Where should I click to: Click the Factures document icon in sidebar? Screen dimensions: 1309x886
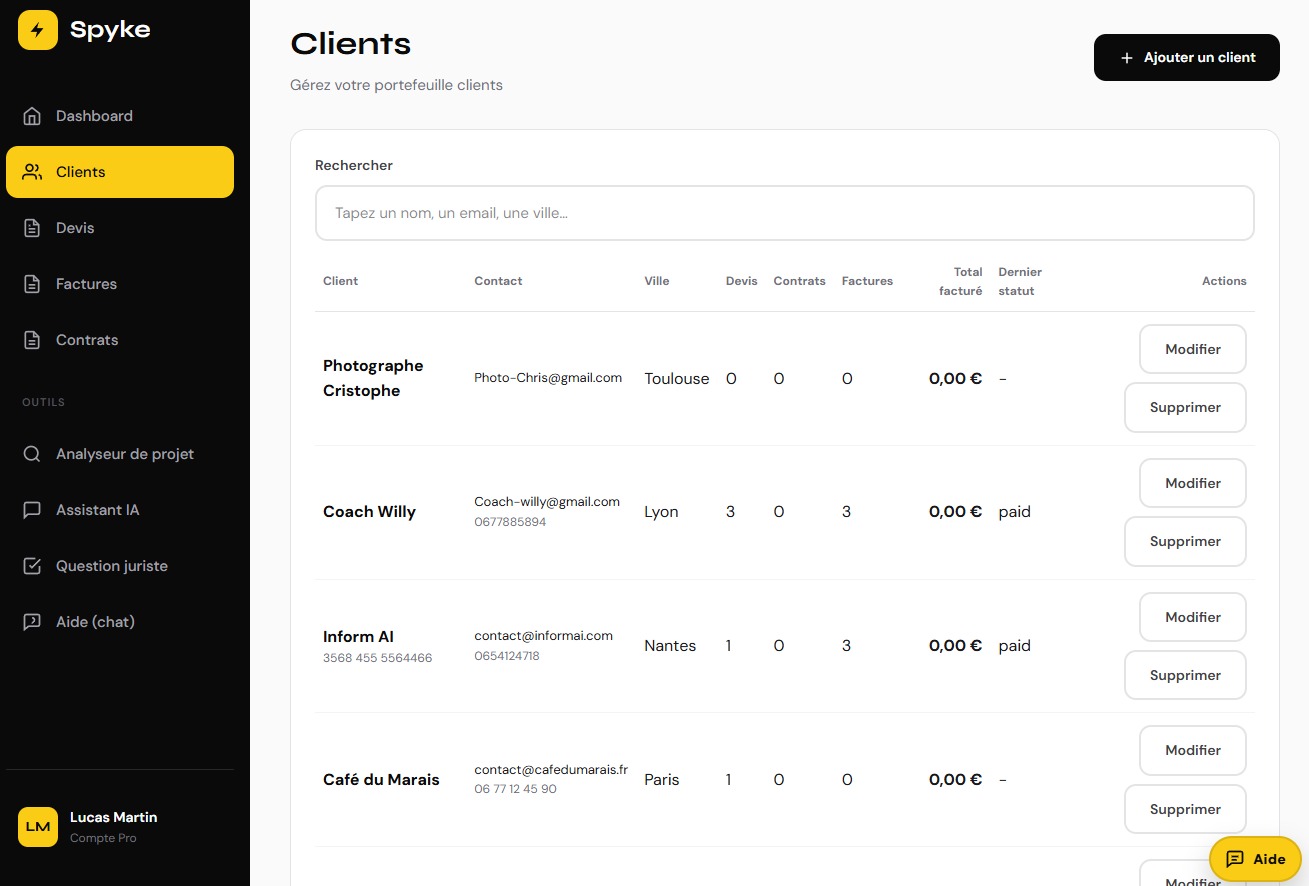coord(32,284)
